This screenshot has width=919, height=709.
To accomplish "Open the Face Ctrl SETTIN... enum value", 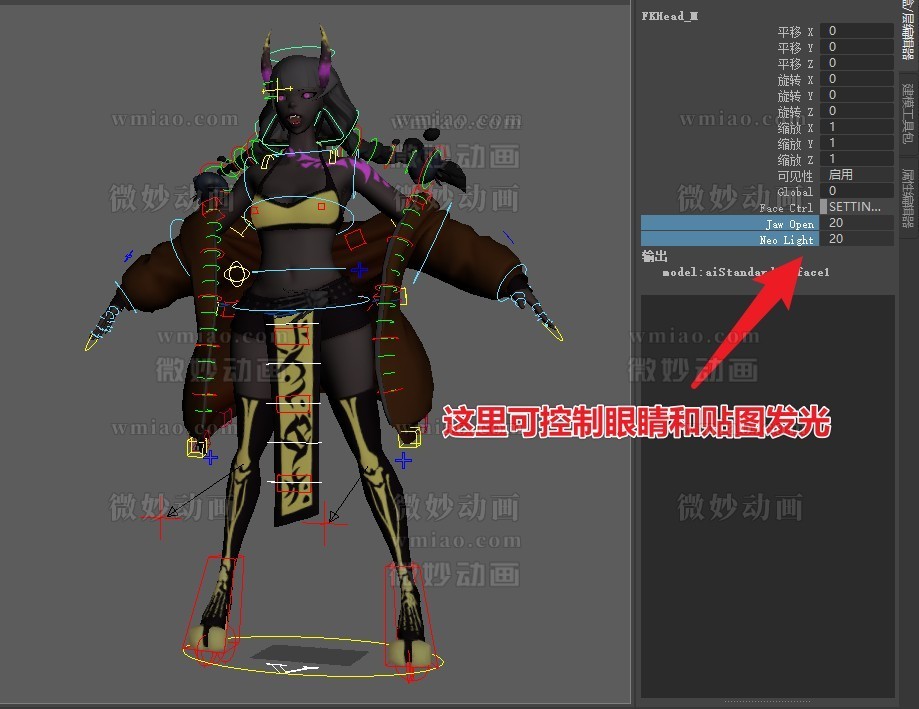I will click(857, 207).
